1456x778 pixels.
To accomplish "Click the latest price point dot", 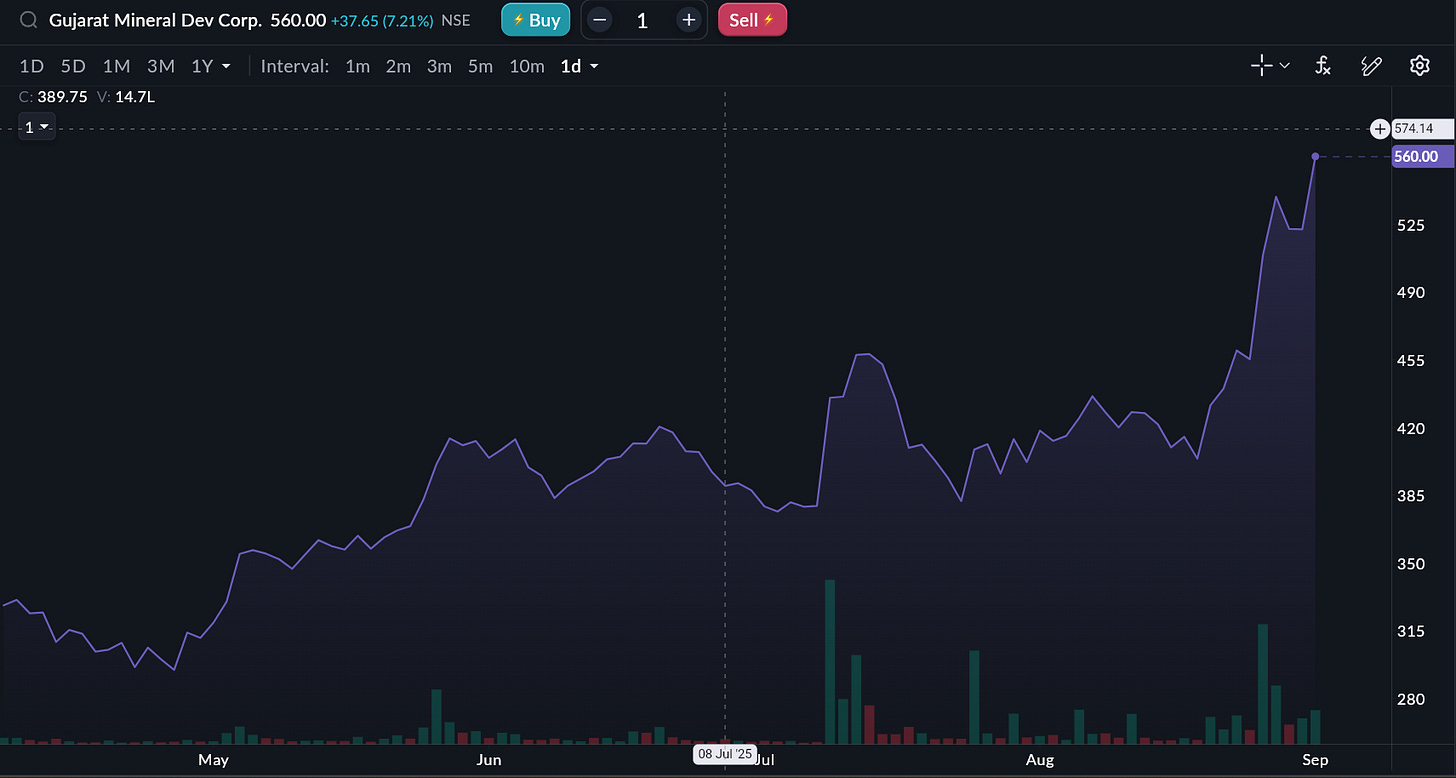I will click(1315, 156).
